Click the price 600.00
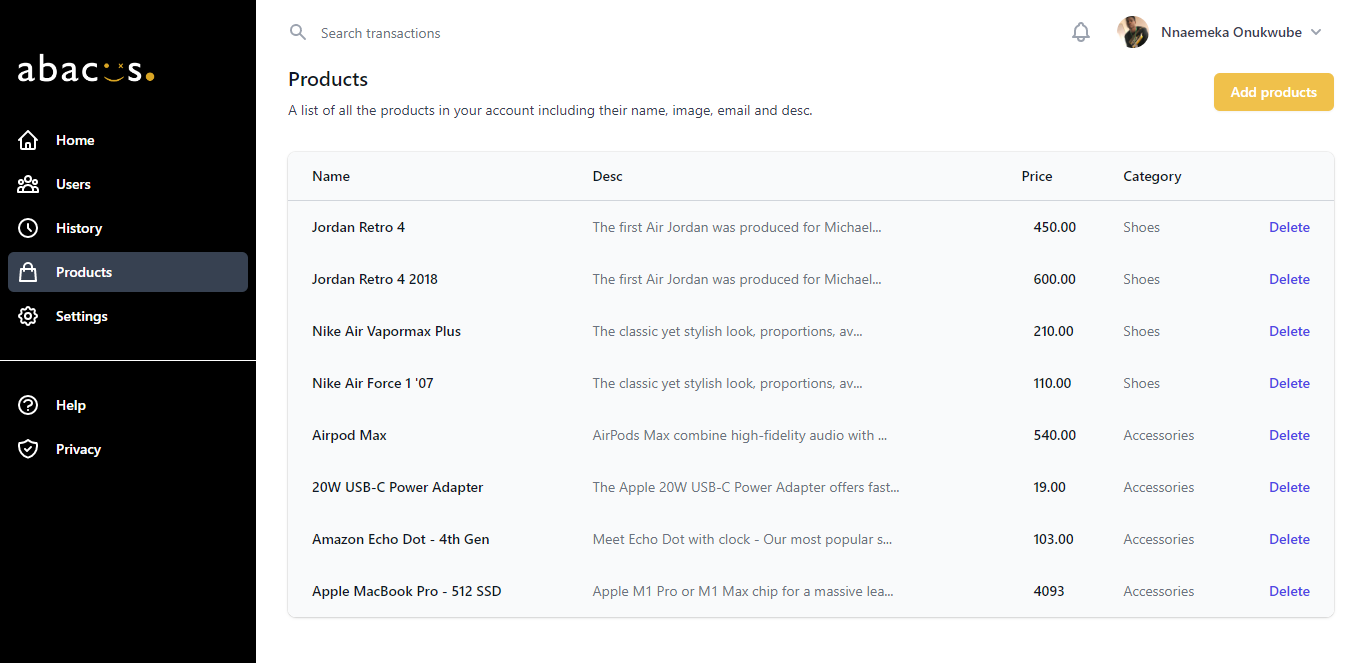Screen dimensions: 1366x663 coord(1055,279)
